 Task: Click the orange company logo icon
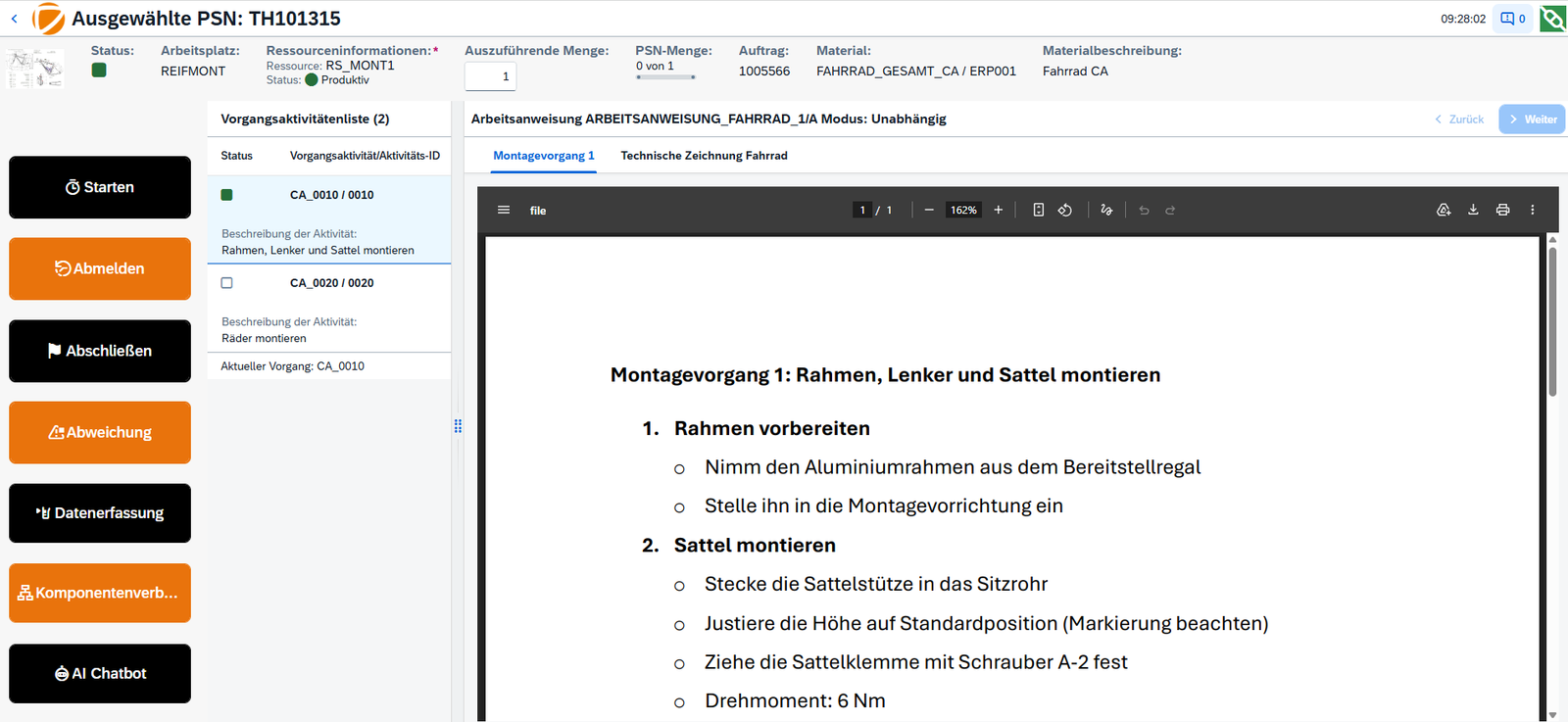click(x=48, y=19)
